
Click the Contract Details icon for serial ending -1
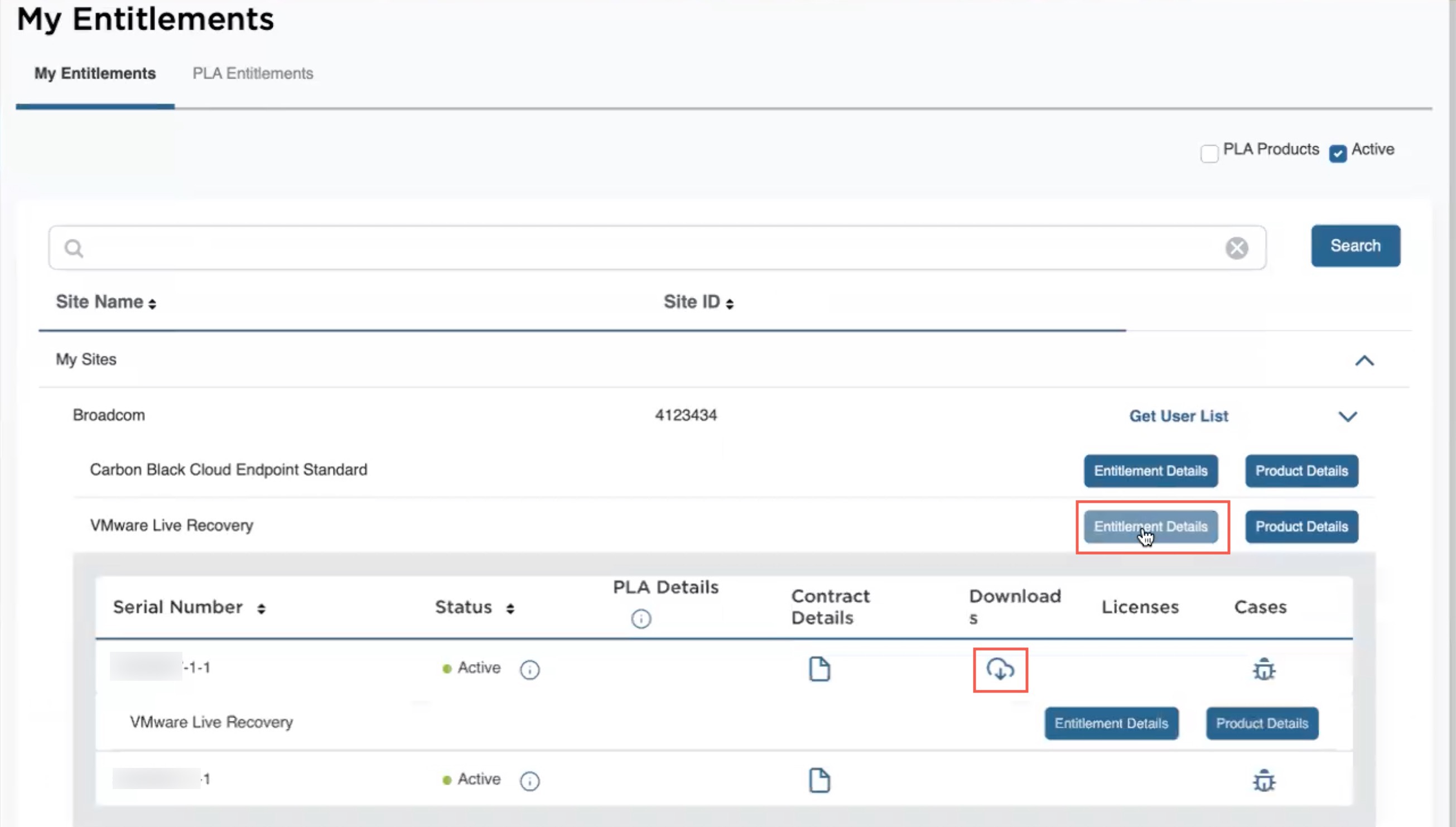(820, 780)
